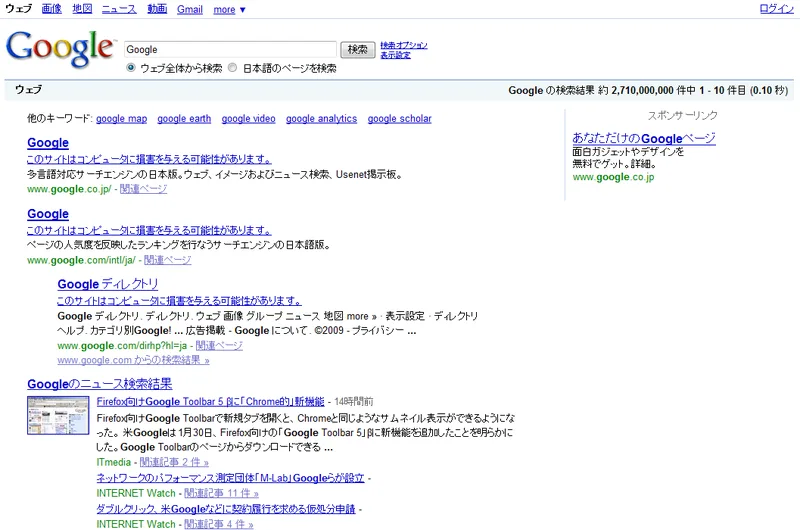The width and height of the screenshot is (800, 530).
Task: Click the 検索 search button
Action: click(x=358, y=49)
